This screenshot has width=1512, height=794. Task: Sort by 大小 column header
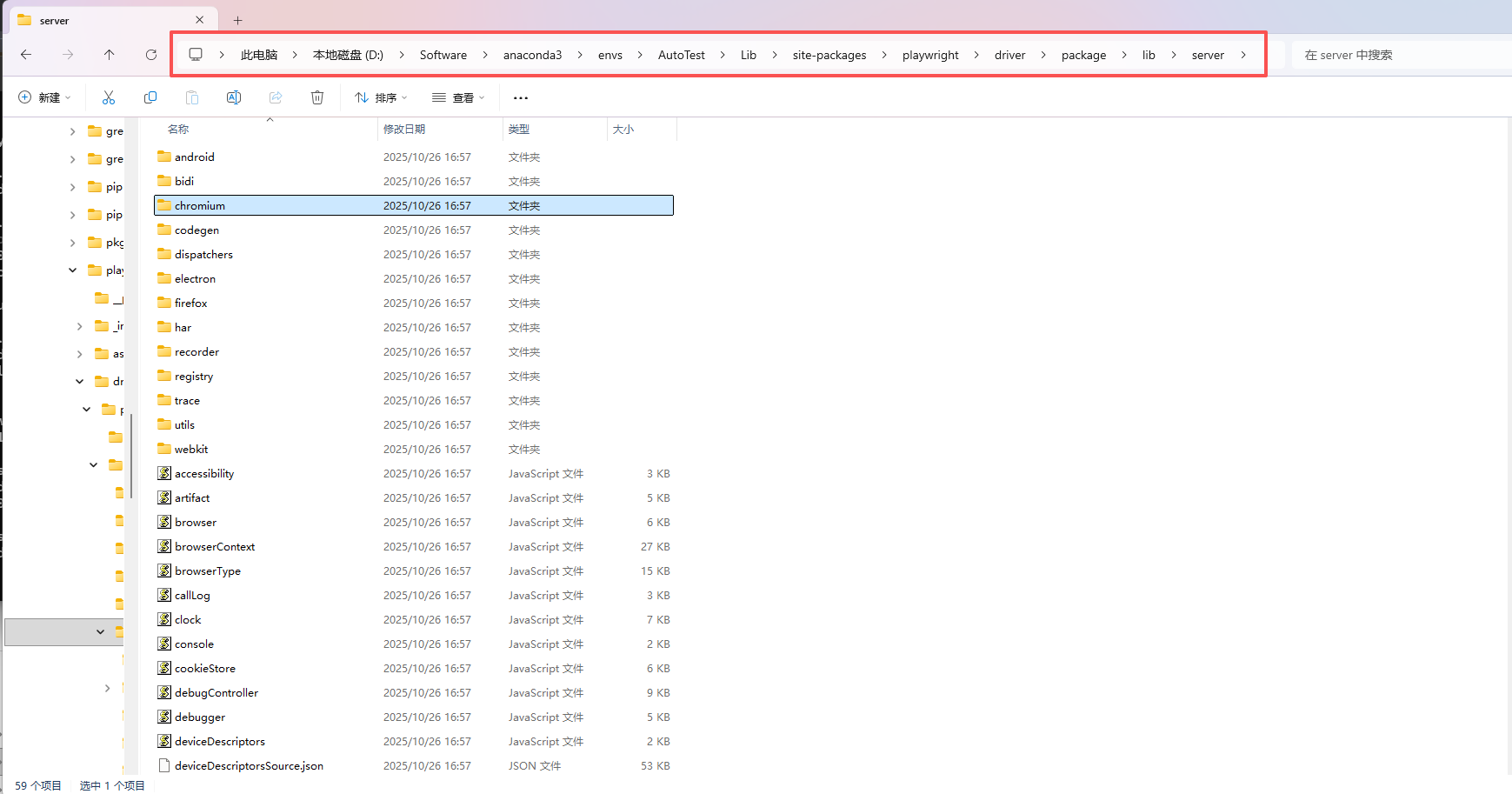pos(623,129)
